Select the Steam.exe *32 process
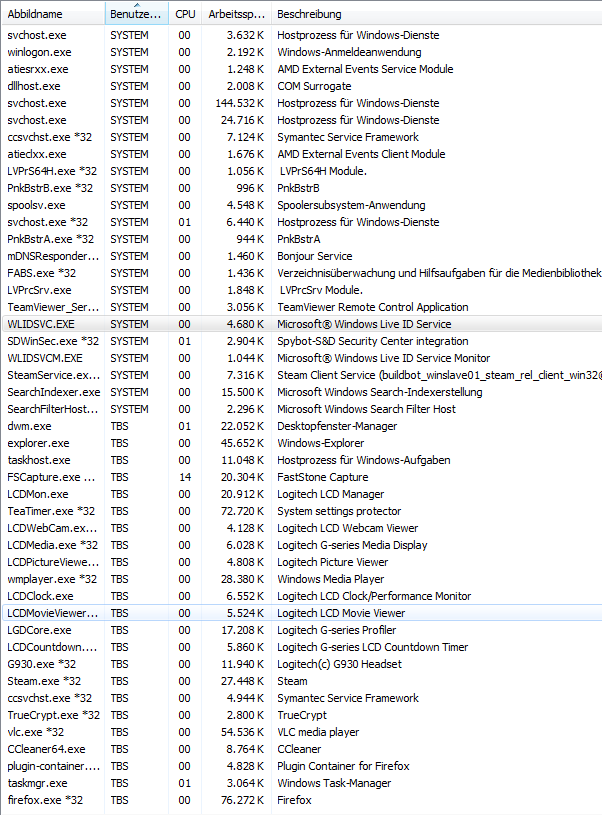602x815 pixels. pos(302,681)
